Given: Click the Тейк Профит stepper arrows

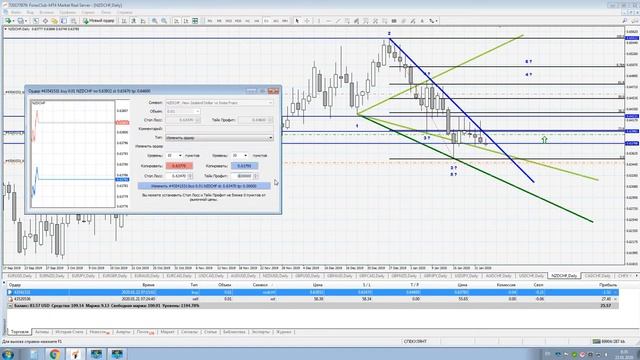Looking at the screenshot, I should coord(256,176).
